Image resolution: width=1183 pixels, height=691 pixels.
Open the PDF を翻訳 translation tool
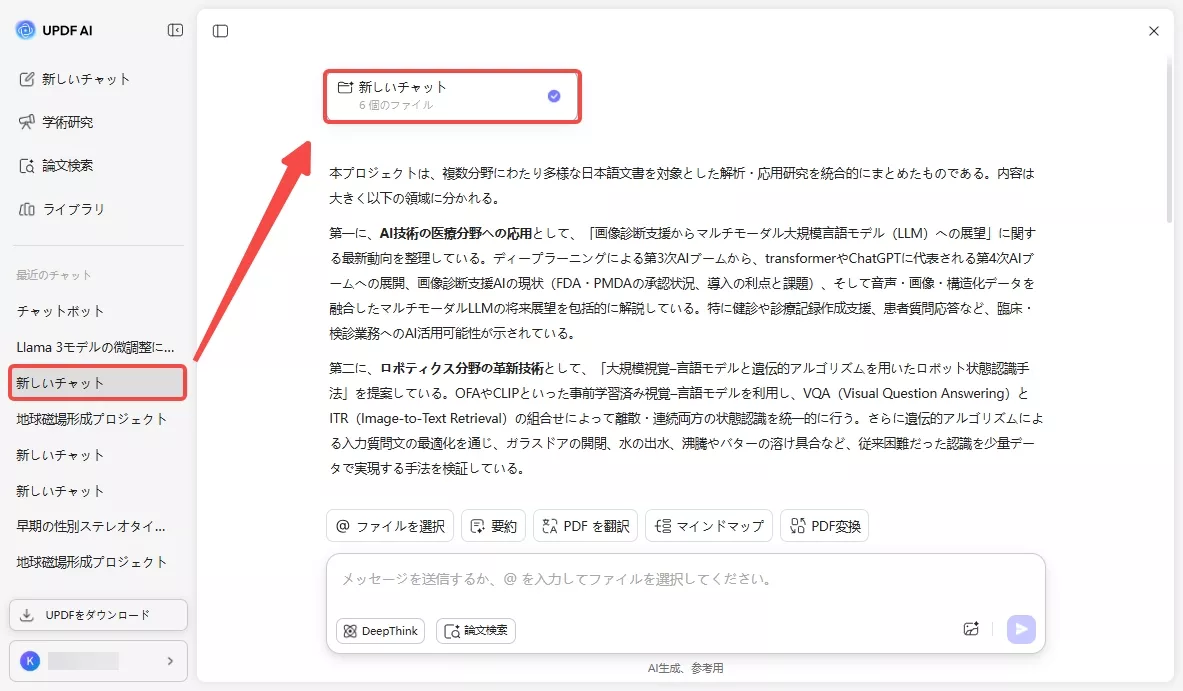585,525
